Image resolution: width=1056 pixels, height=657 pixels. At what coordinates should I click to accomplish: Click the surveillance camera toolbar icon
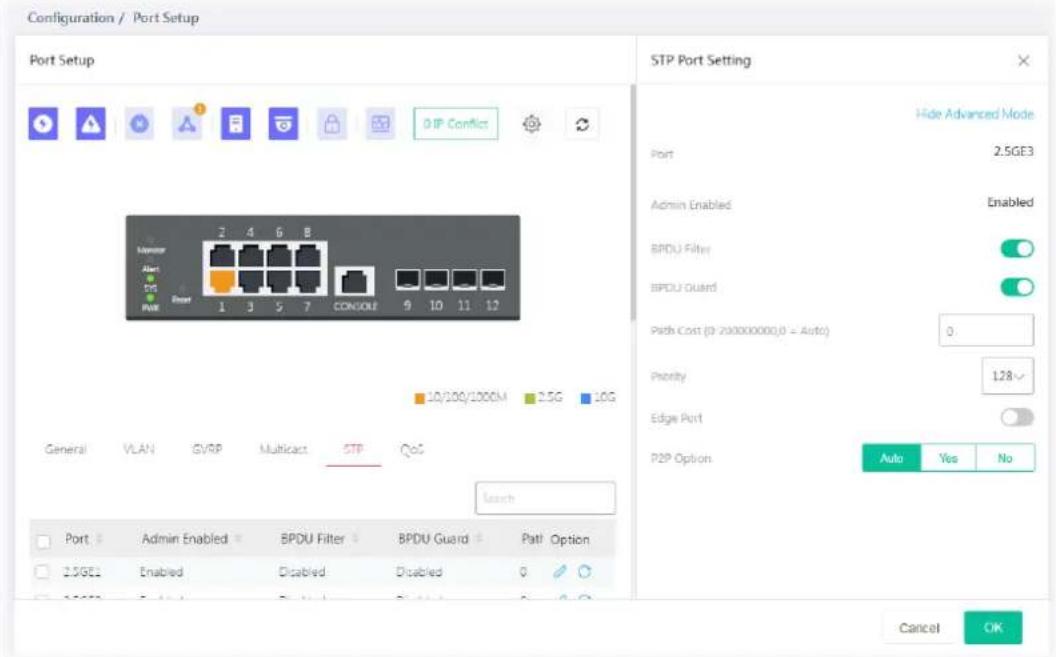click(x=284, y=124)
